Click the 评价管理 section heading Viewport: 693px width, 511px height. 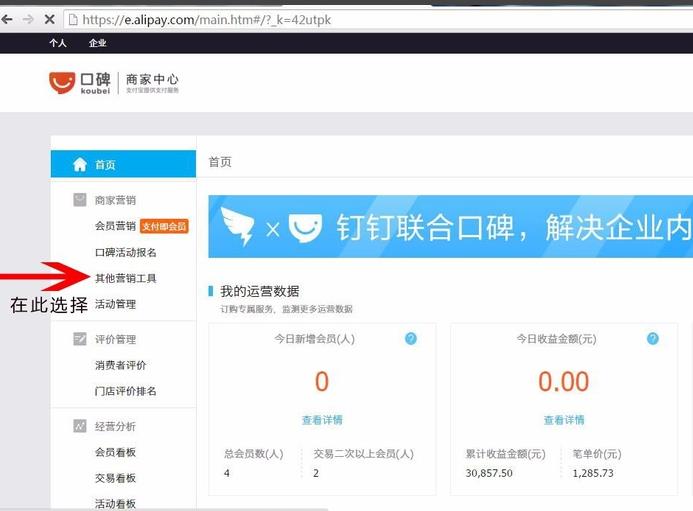coord(115,339)
